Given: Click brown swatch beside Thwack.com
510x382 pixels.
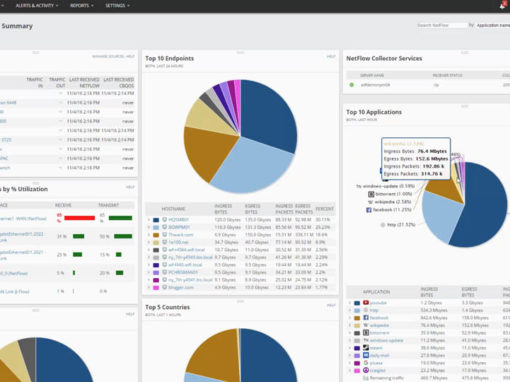Looking at the screenshot, I should click(x=156, y=235).
